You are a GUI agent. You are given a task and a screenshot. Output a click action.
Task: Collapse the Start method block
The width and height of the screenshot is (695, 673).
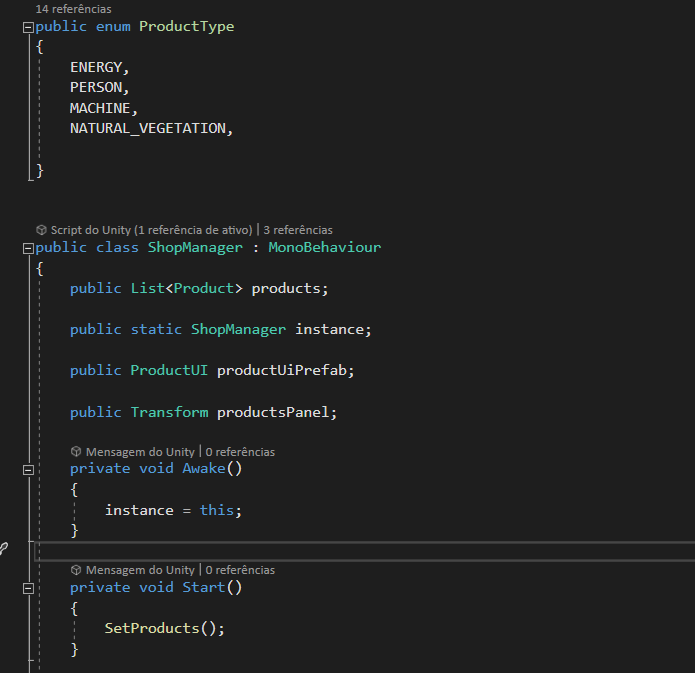point(28,588)
